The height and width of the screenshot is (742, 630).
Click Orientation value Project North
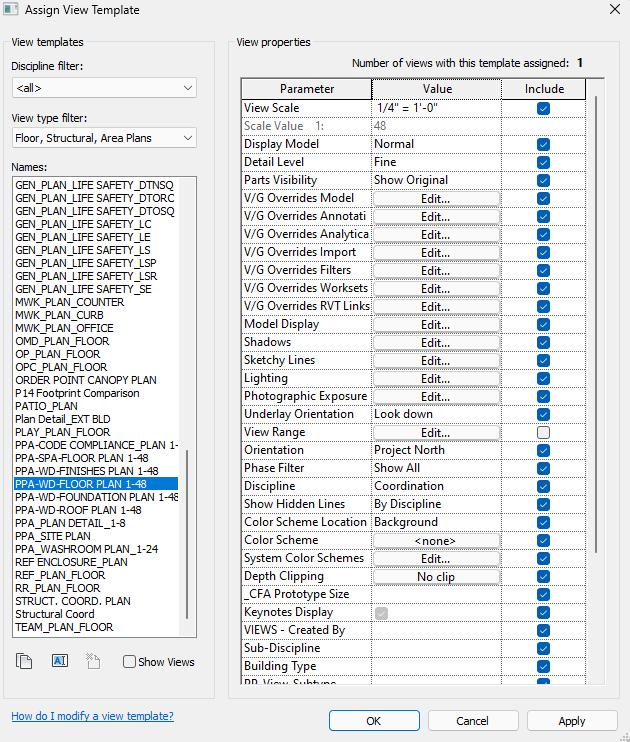(436, 450)
